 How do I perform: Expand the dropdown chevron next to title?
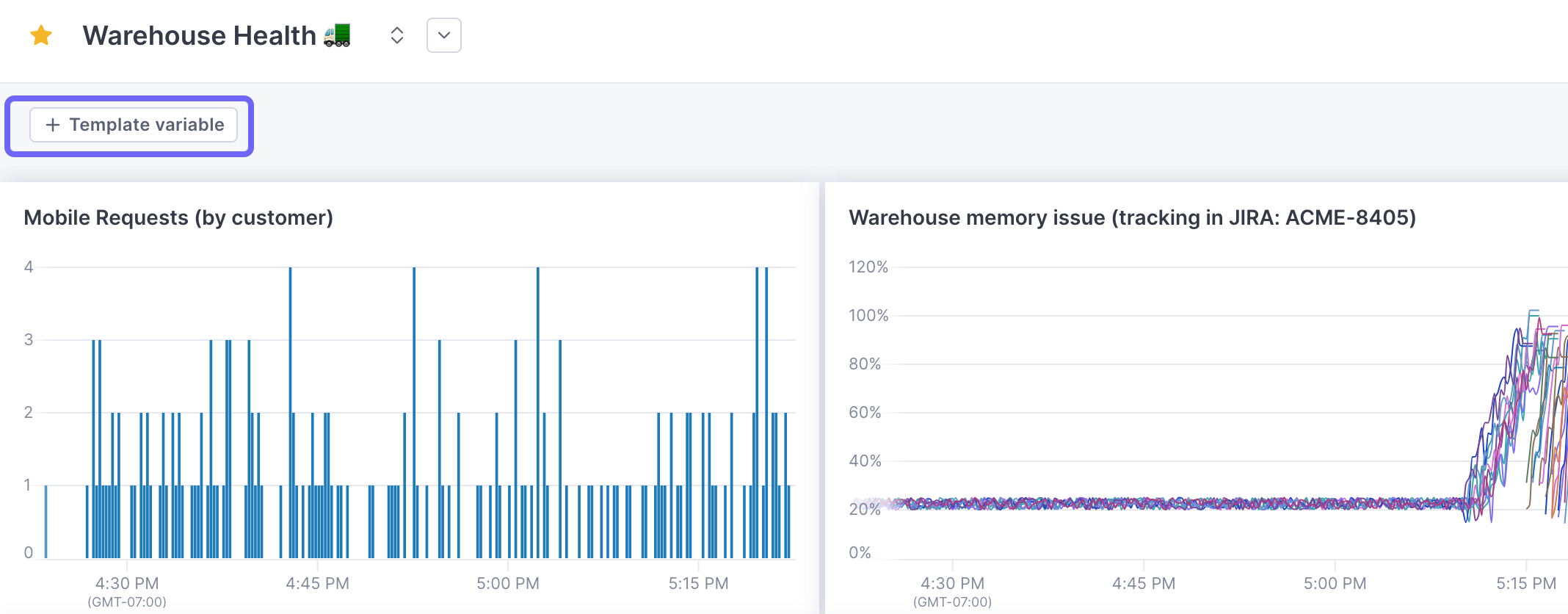click(443, 35)
